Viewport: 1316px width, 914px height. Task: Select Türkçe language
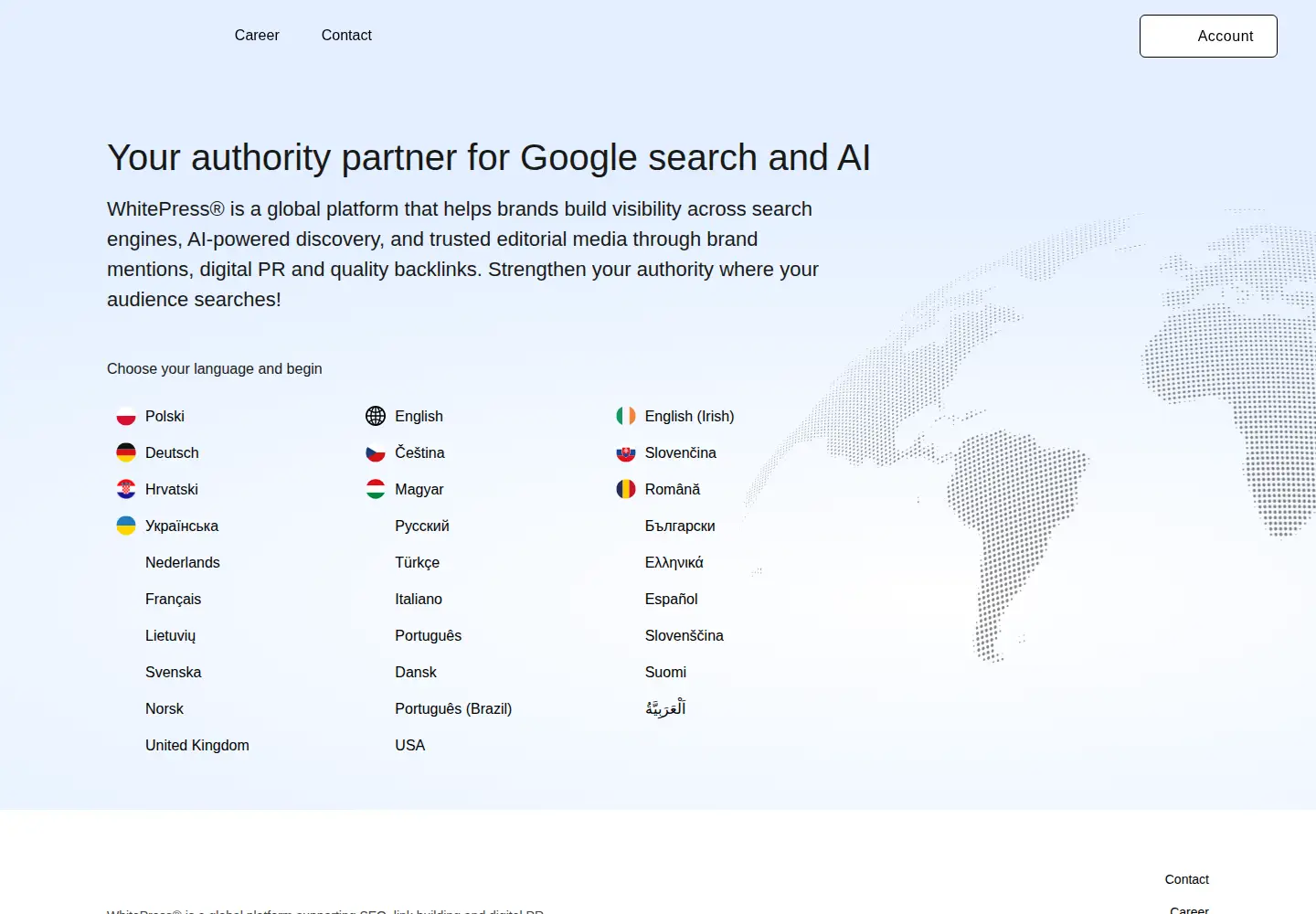(417, 562)
